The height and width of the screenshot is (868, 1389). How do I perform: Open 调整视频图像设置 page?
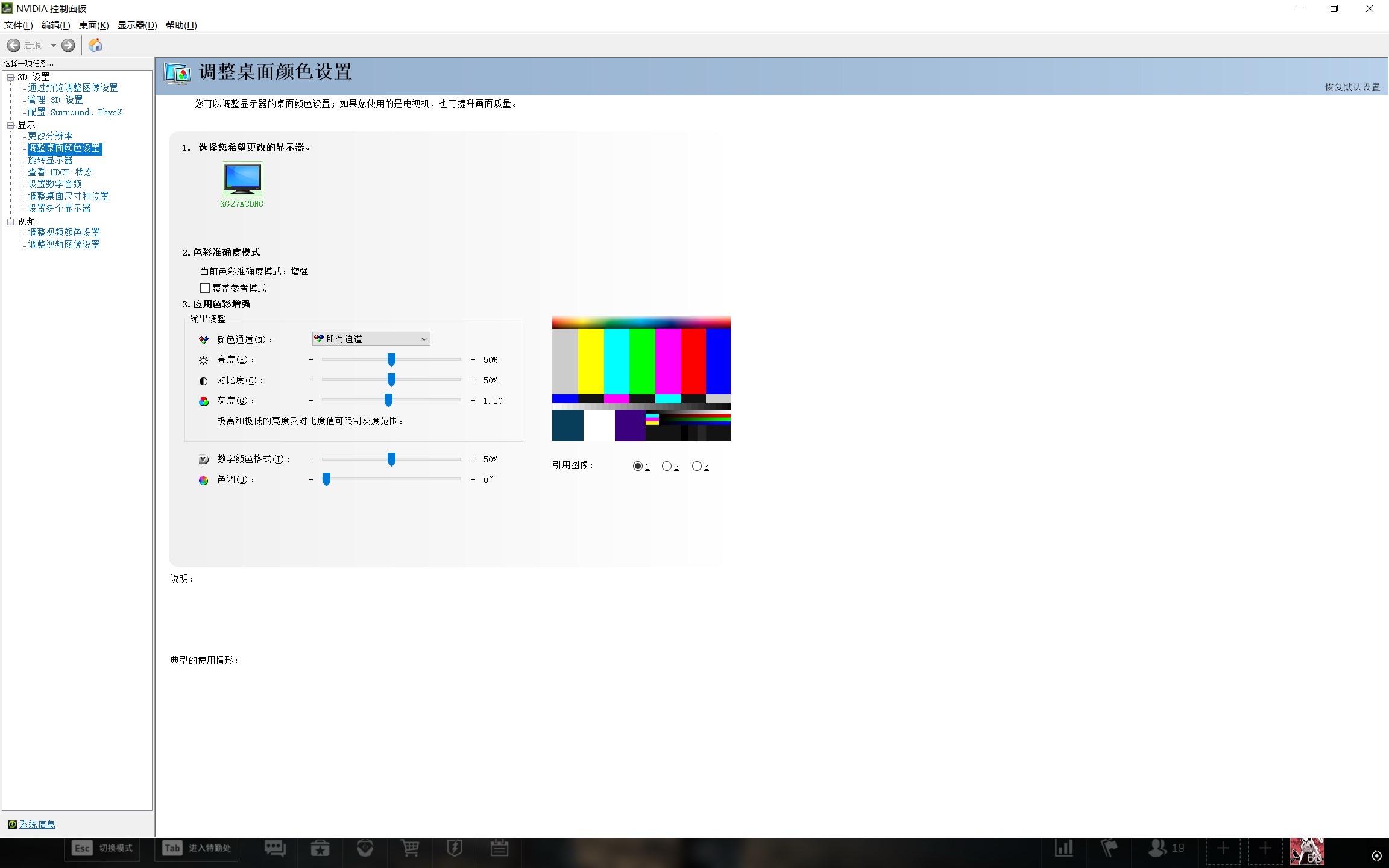[64, 244]
